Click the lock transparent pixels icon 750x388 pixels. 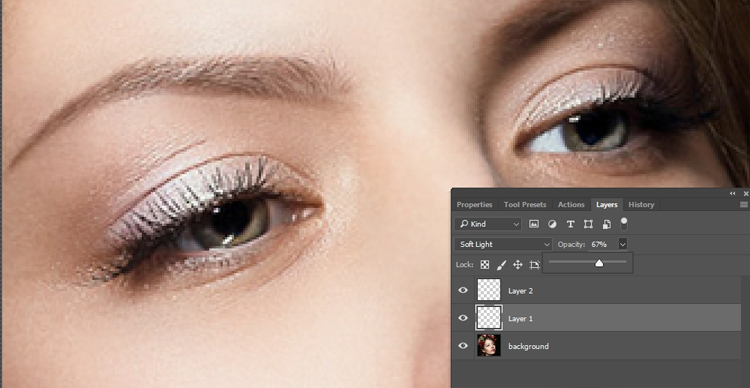[485, 265]
